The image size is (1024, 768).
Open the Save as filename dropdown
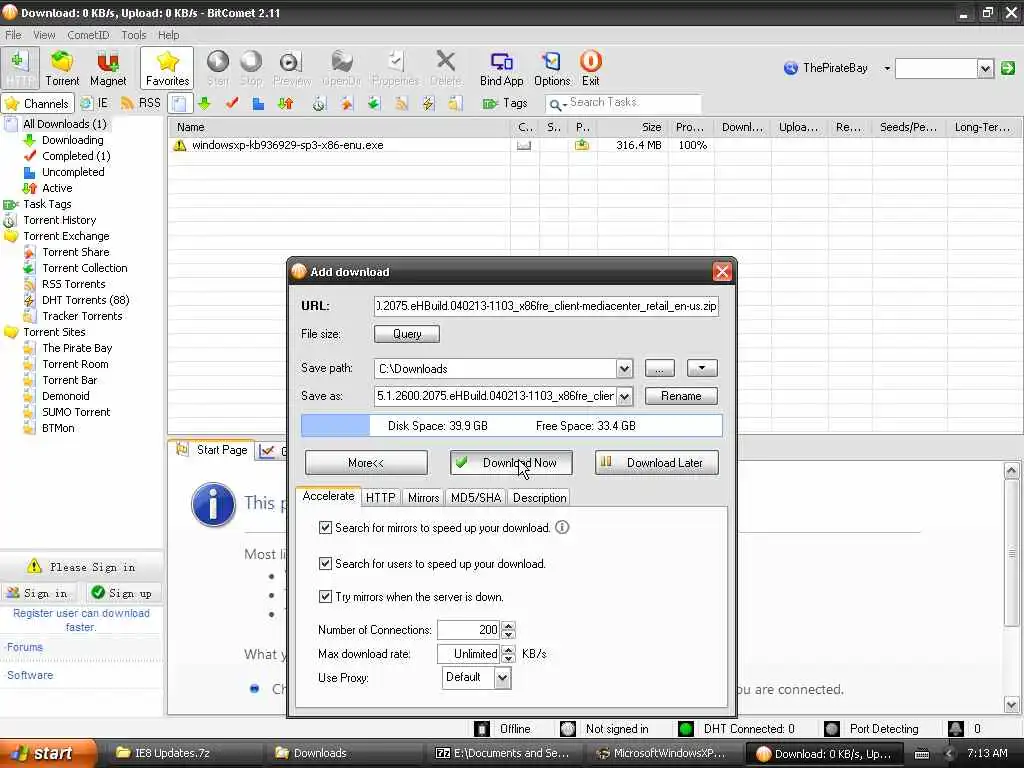click(x=624, y=396)
